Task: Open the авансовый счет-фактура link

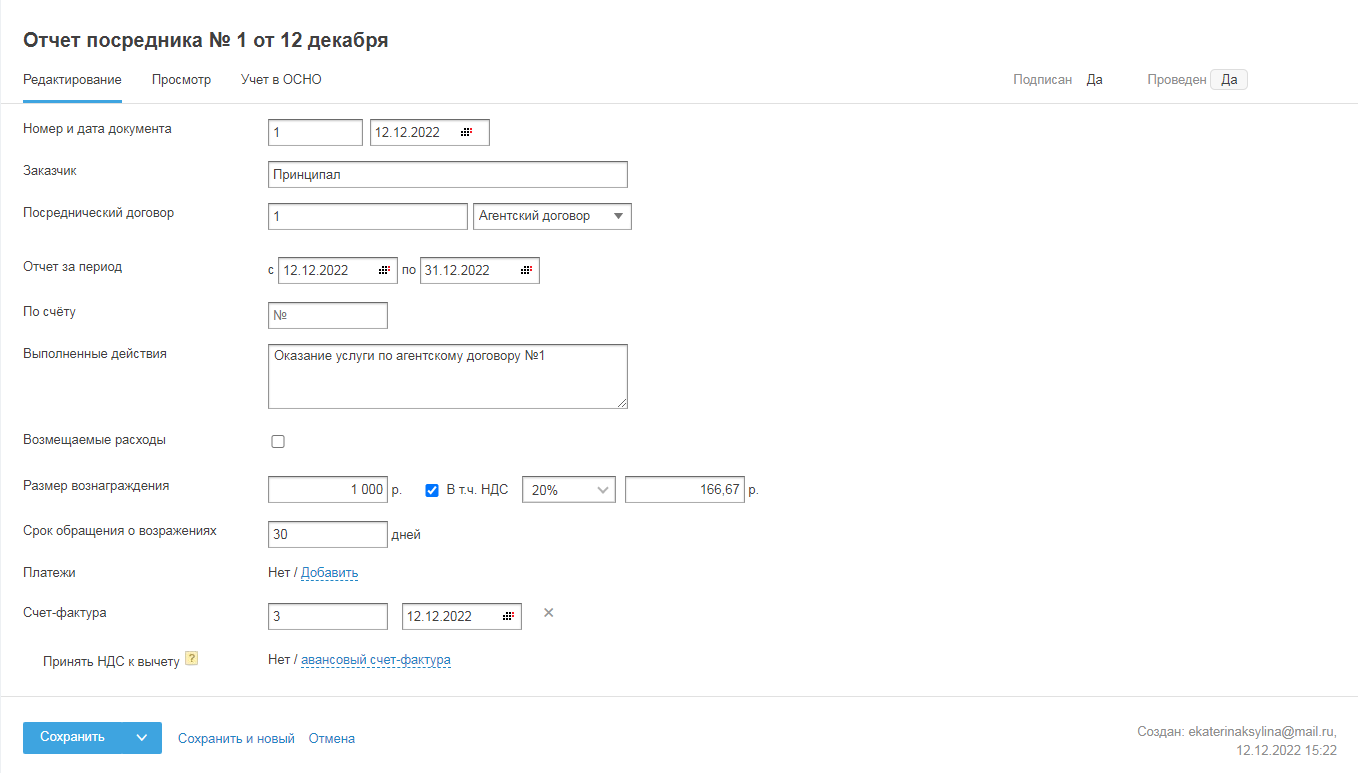Action: 376,660
